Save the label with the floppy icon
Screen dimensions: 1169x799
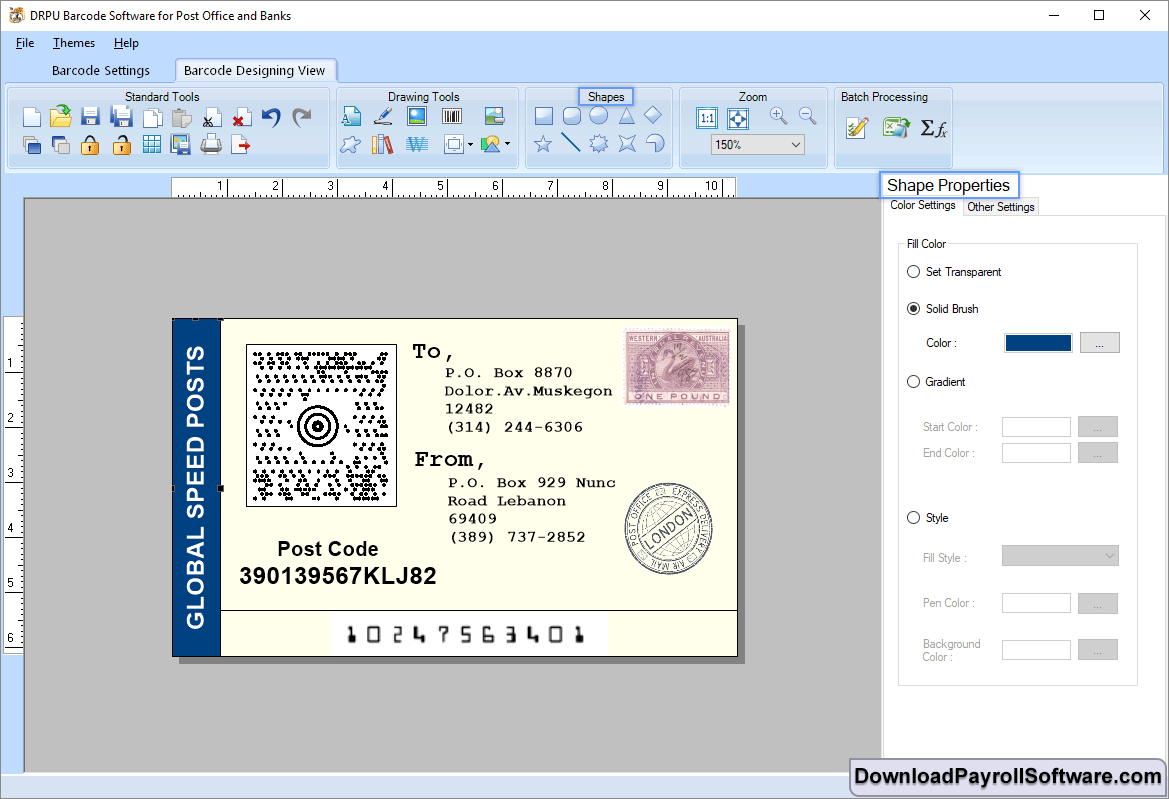(x=90, y=117)
